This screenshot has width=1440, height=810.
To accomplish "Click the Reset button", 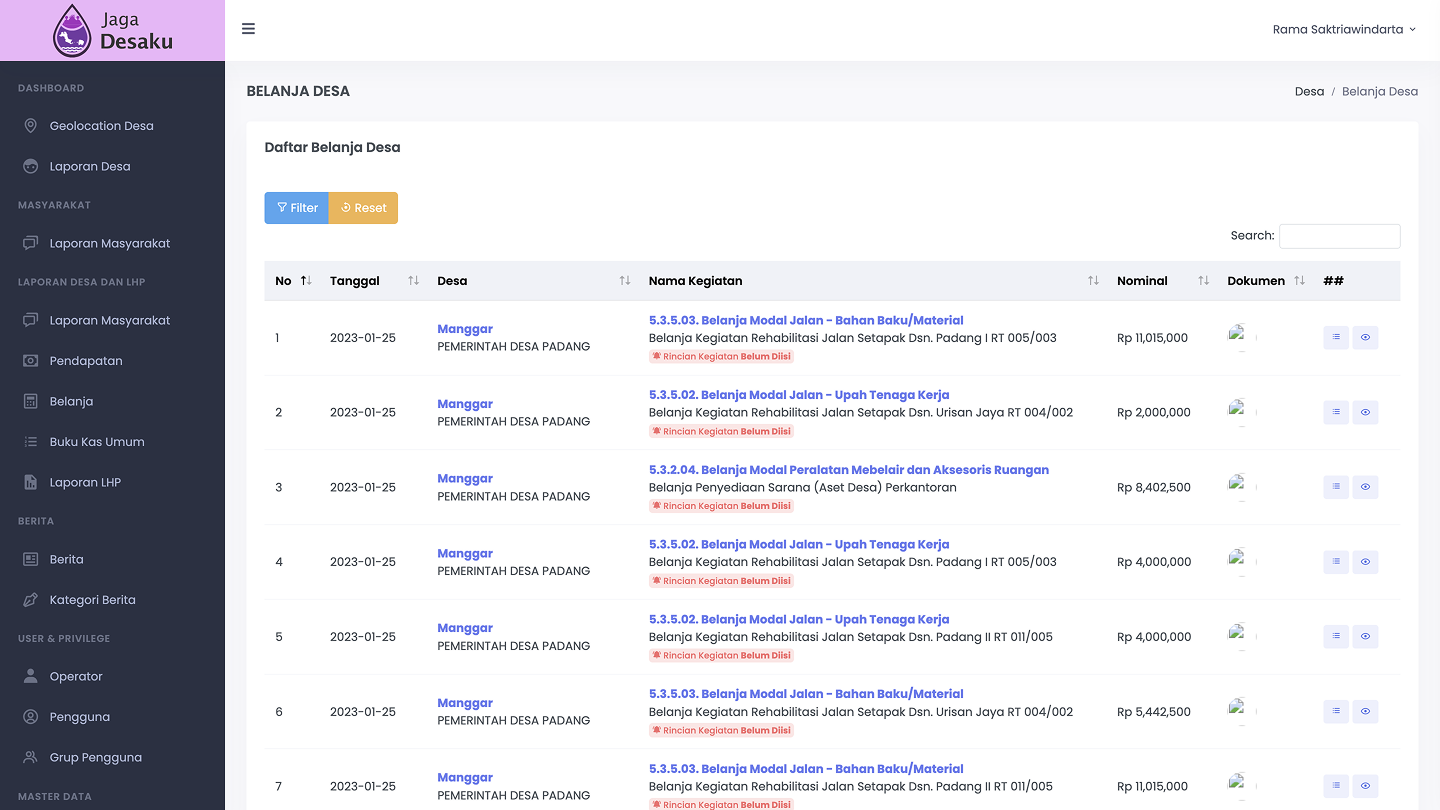I will click(363, 208).
